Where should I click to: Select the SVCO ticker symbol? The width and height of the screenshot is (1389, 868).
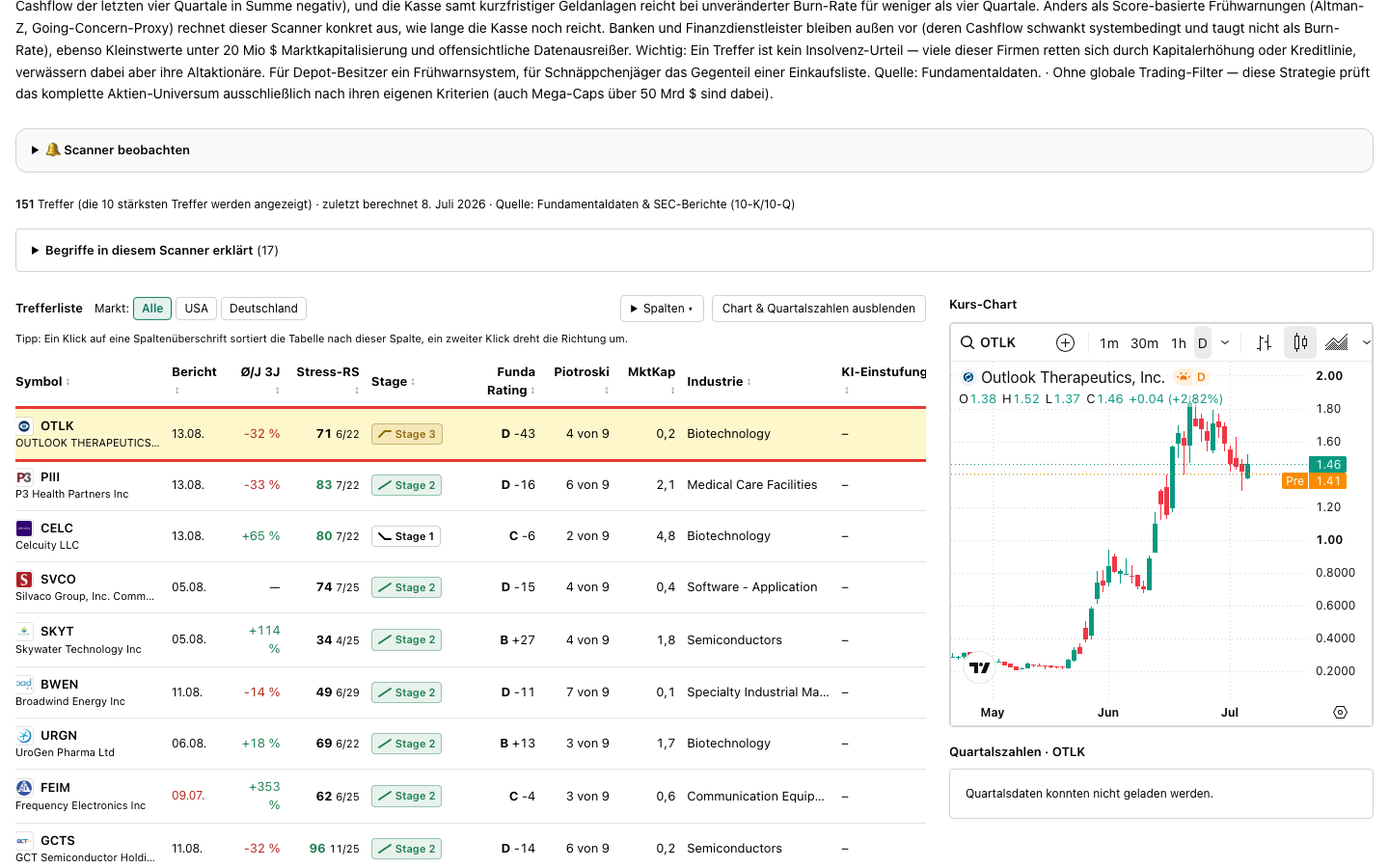(58, 580)
